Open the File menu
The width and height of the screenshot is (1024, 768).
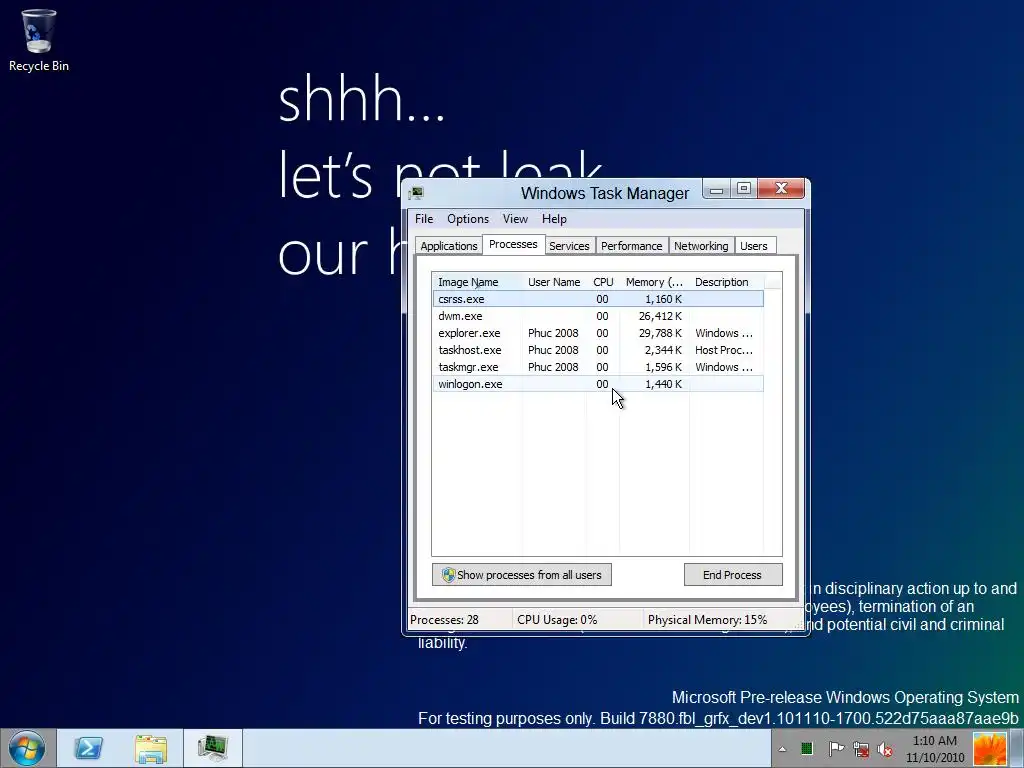424,219
